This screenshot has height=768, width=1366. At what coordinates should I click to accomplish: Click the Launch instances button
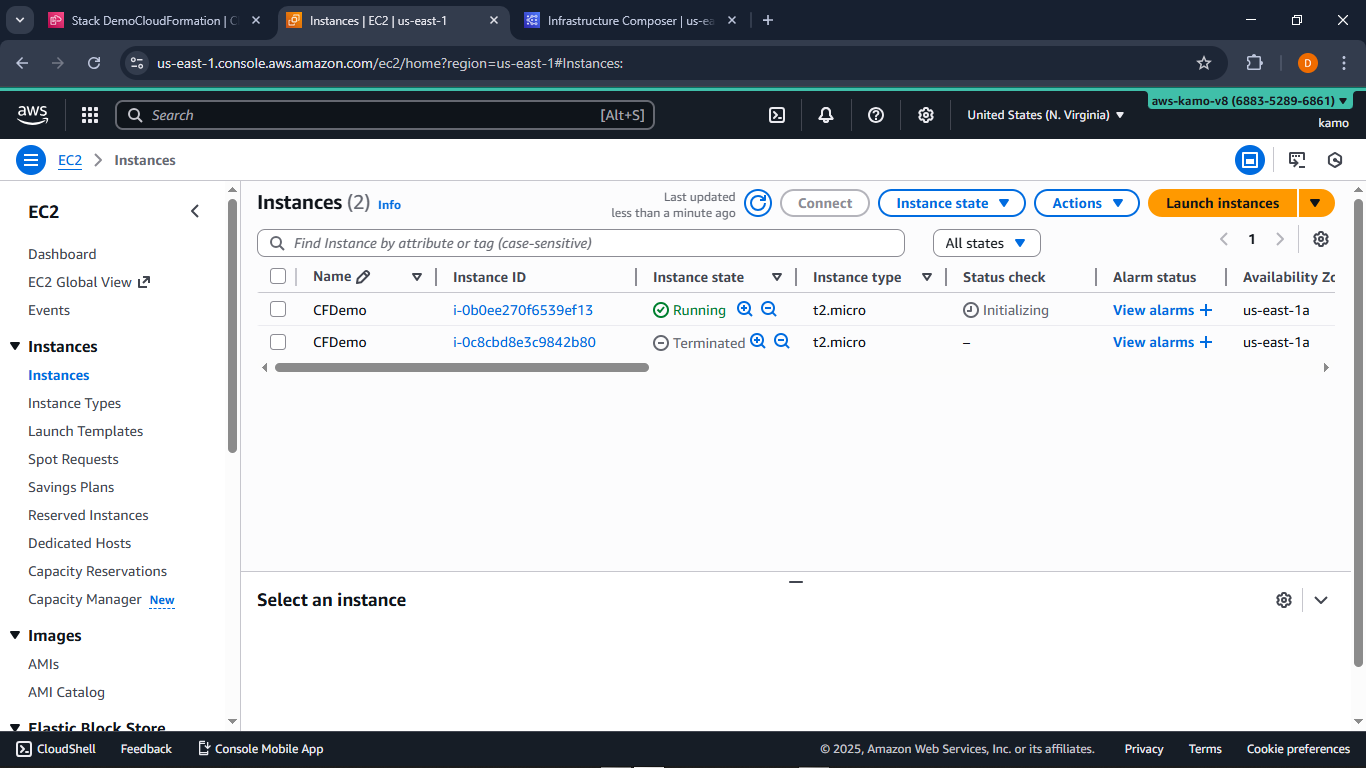(1222, 202)
